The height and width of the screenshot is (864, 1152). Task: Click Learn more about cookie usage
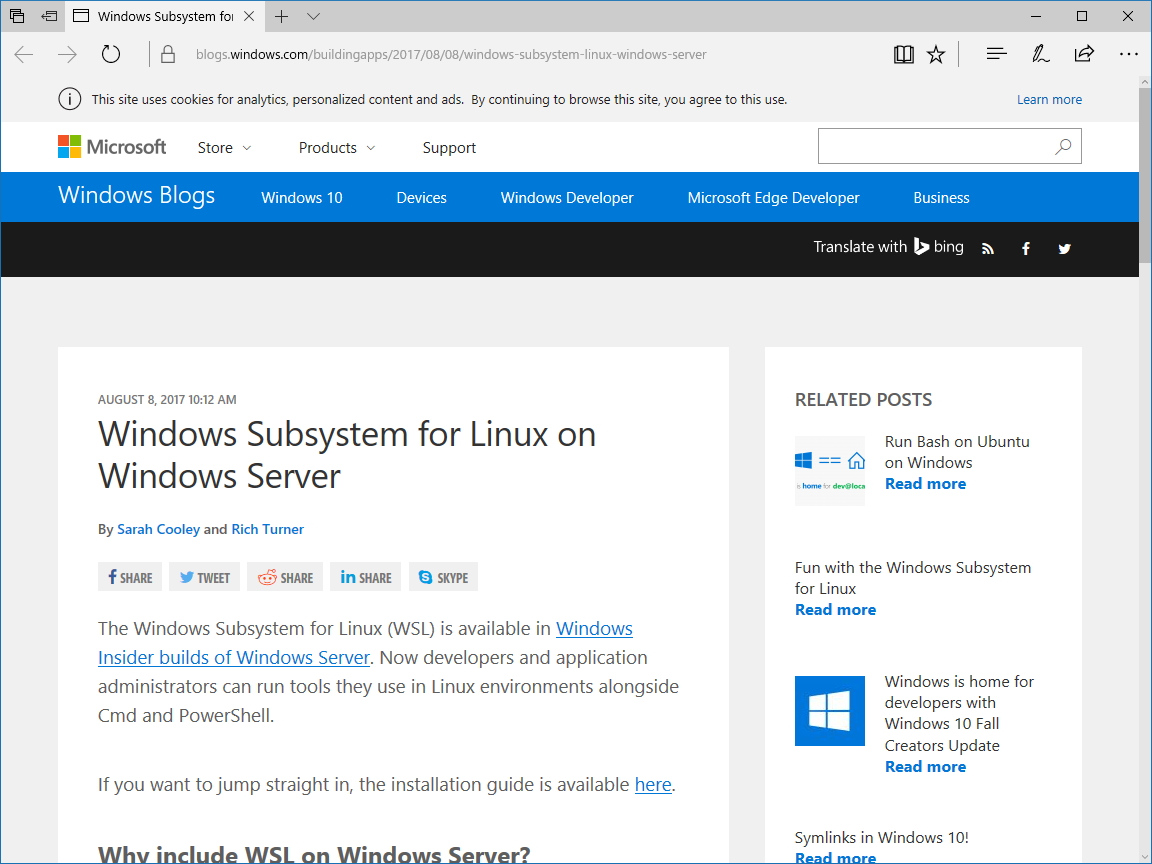pyautogui.click(x=1049, y=99)
